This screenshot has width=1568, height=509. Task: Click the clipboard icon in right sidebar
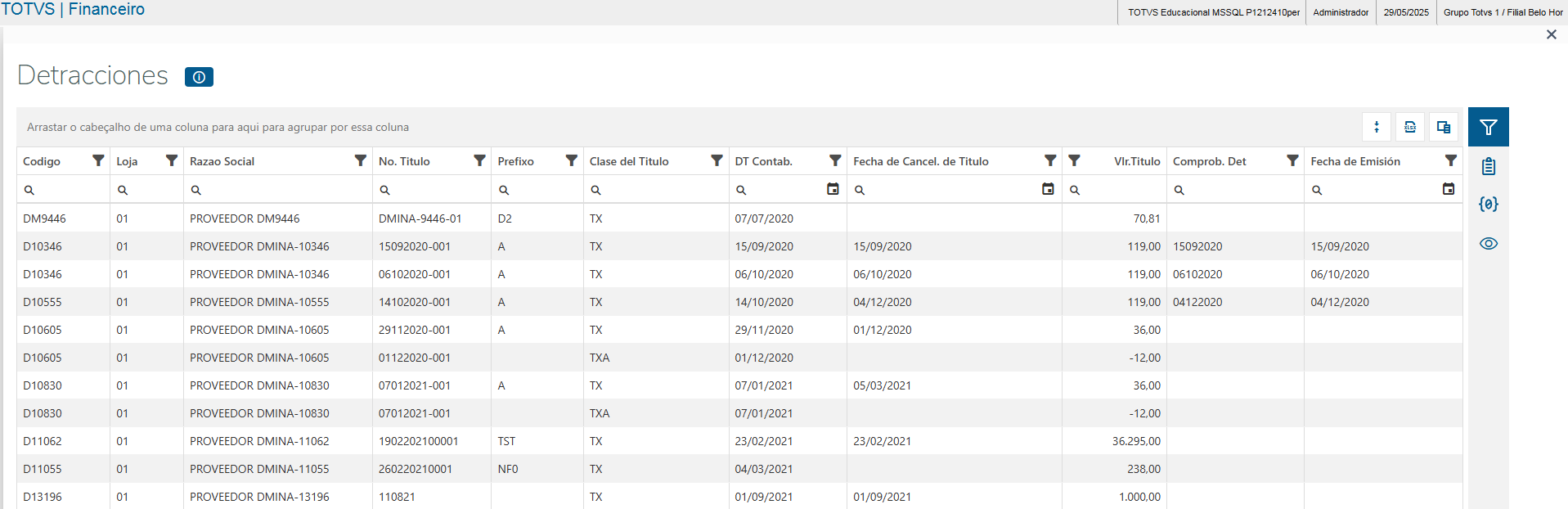pos(1488,166)
